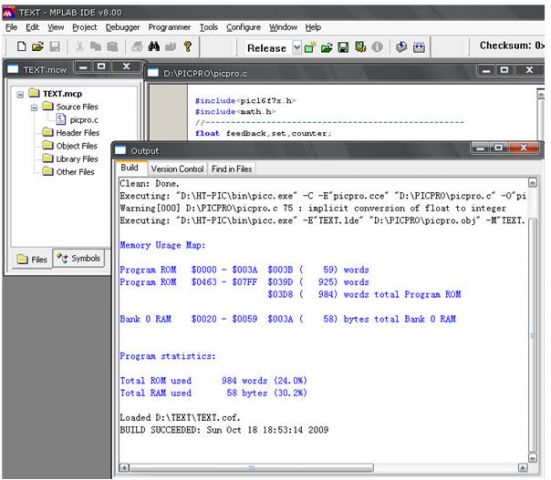Open the Debugger menu
The height and width of the screenshot is (480, 551).
pyautogui.click(x=122, y=27)
